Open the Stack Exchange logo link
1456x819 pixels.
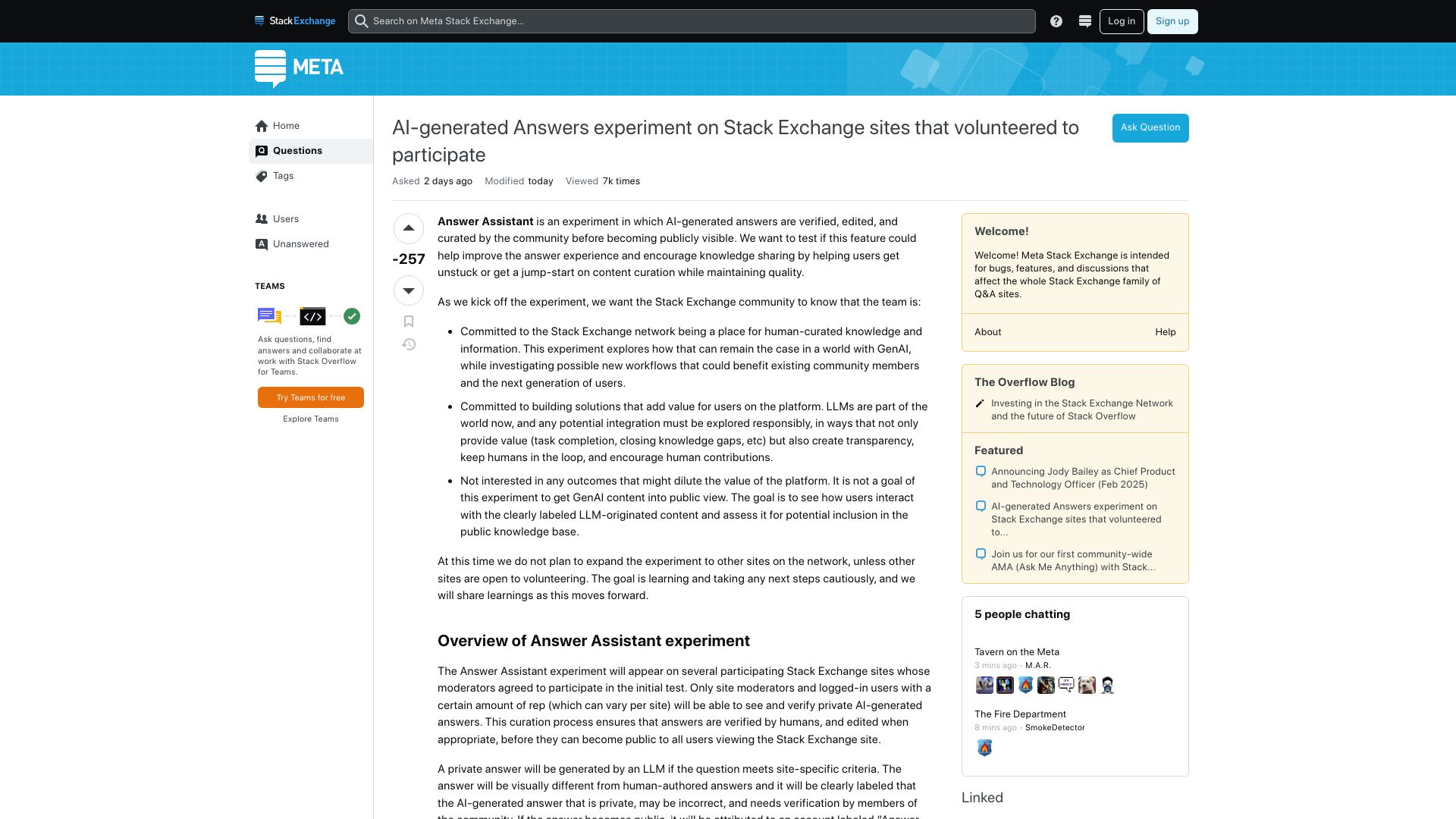point(295,21)
